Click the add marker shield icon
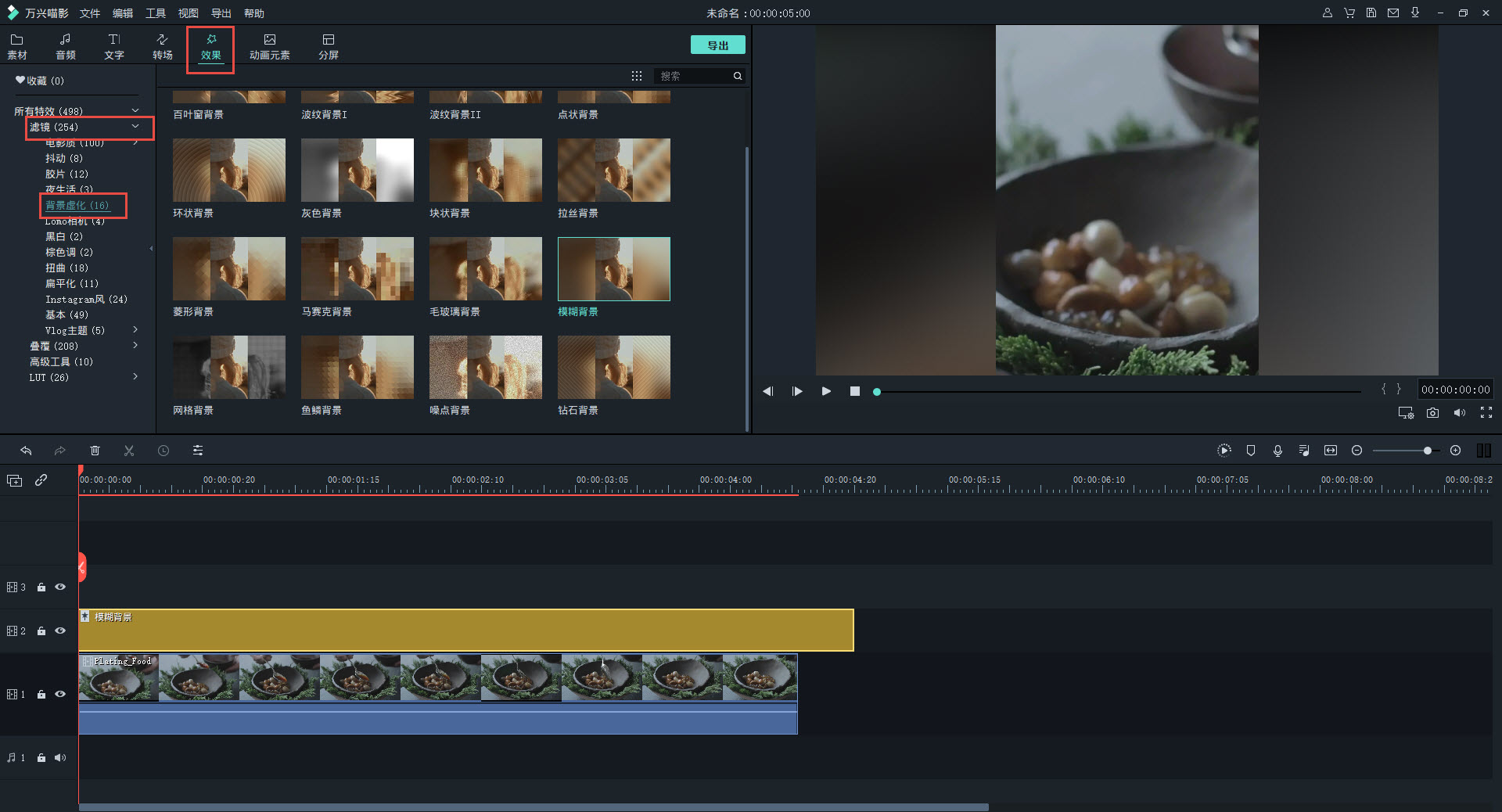Screen dimensions: 1502x812 point(1251,451)
